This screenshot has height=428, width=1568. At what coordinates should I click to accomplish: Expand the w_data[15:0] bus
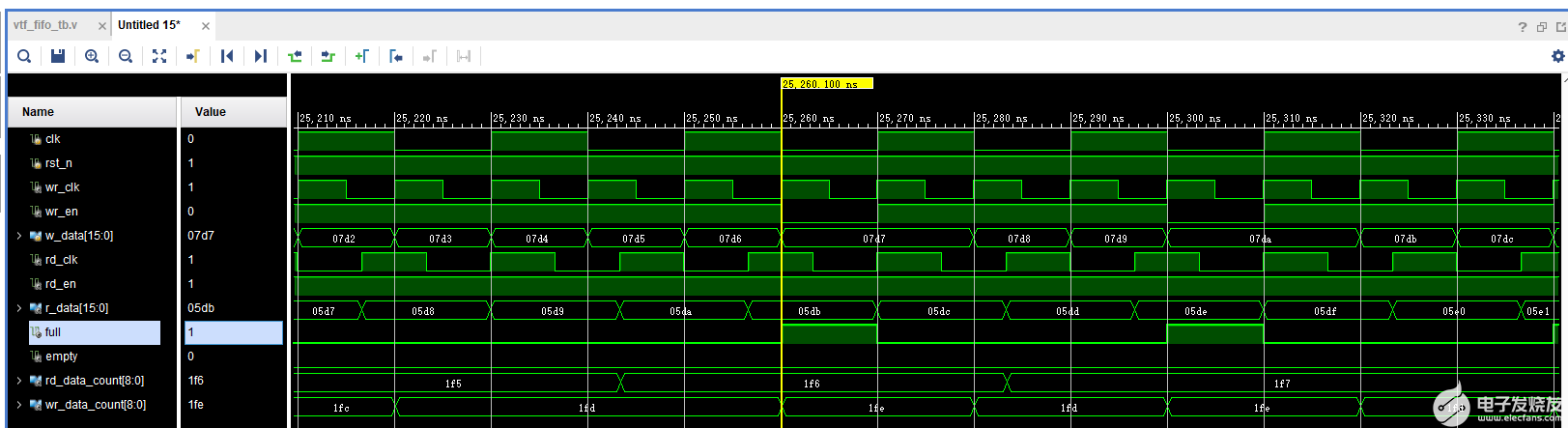(x=19, y=236)
